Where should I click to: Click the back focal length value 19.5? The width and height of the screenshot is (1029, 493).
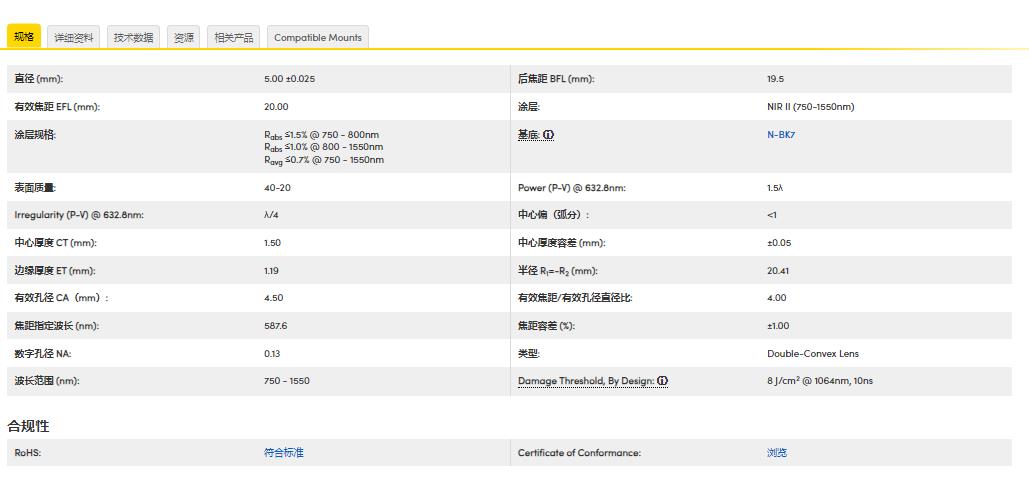point(775,79)
